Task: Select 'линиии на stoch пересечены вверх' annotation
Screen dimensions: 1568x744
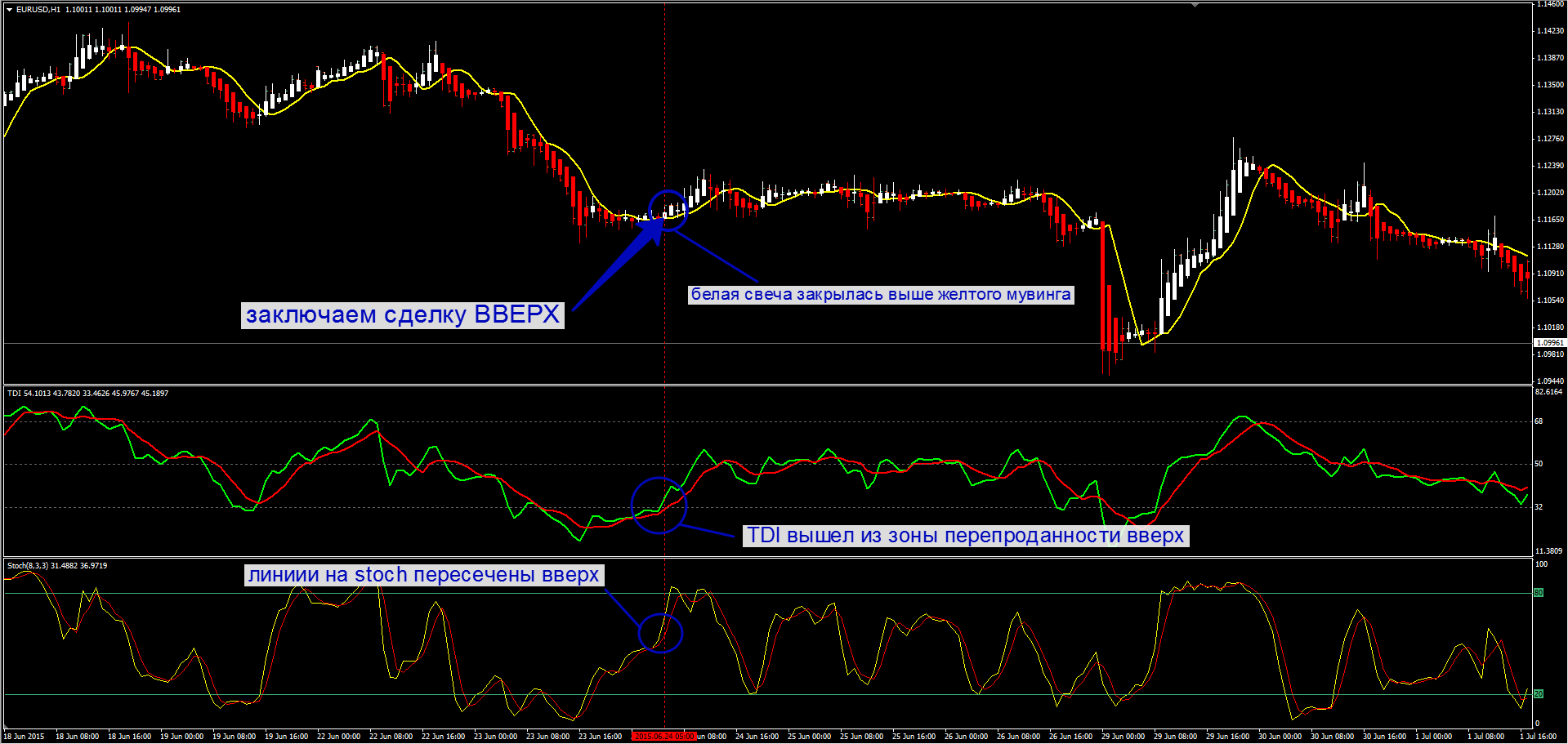Action: (x=423, y=575)
